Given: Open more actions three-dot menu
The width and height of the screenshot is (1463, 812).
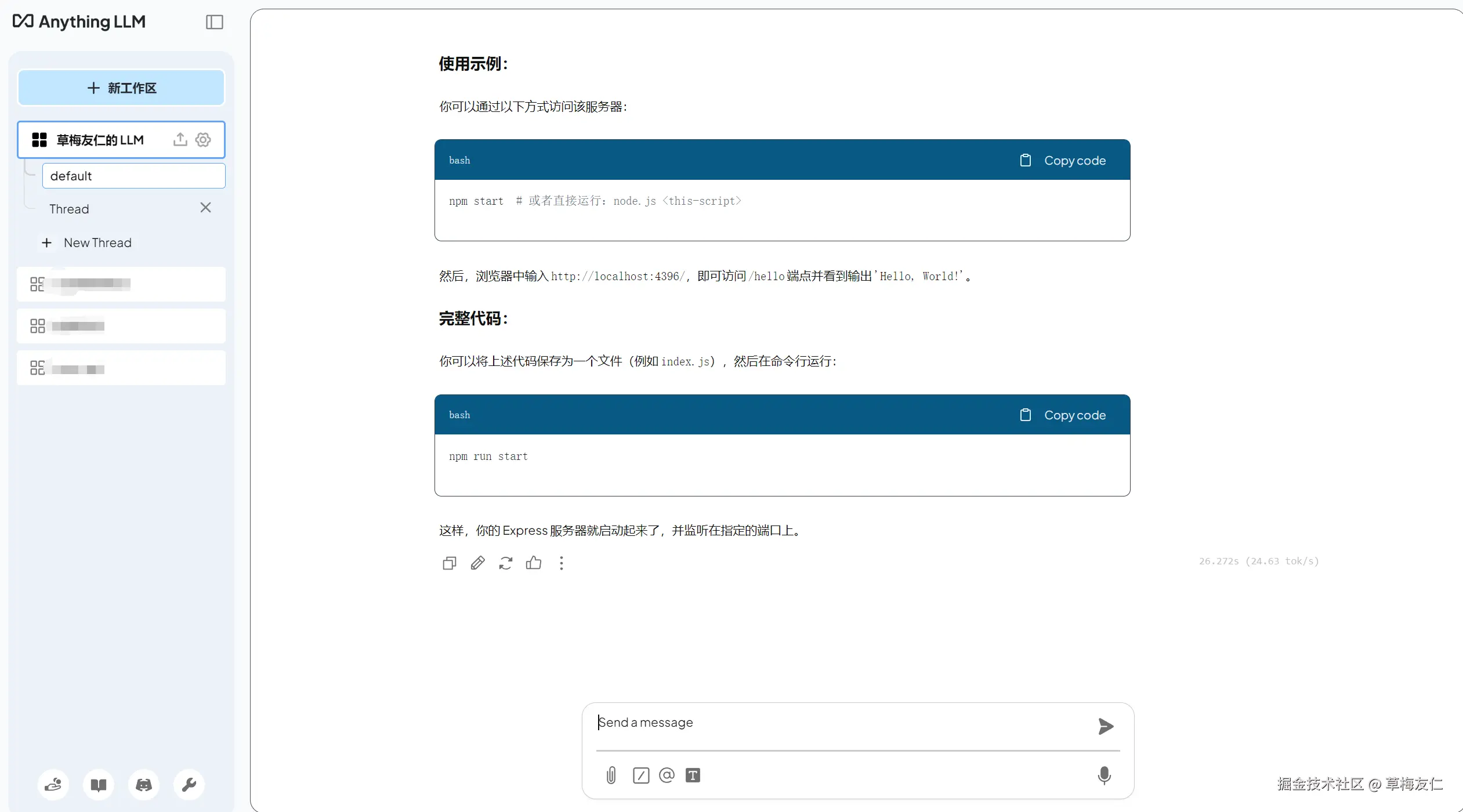Looking at the screenshot, I should [562, 563].
